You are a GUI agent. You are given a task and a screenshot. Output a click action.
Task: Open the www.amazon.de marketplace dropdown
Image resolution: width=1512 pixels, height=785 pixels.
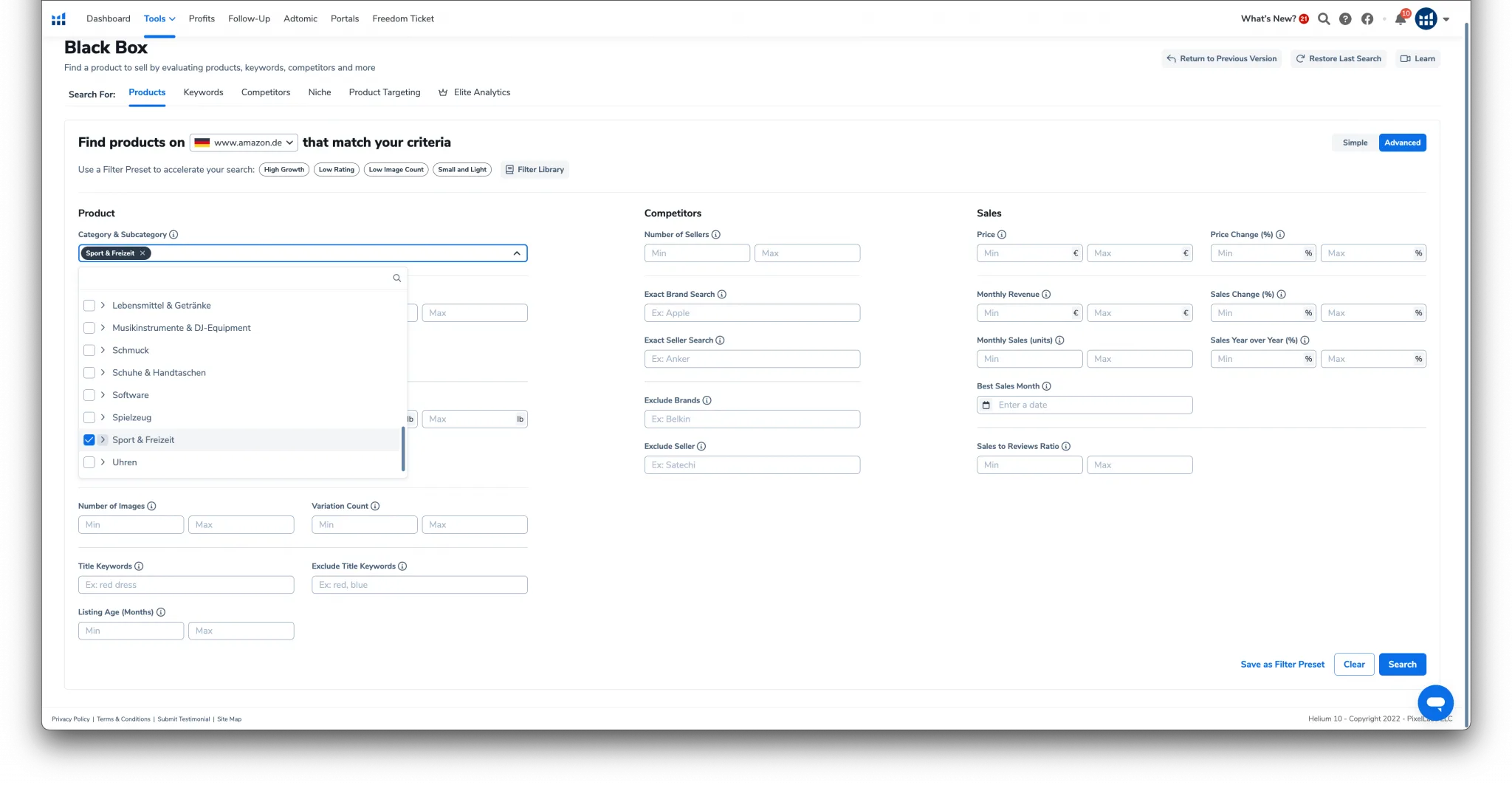pyautogui.click(x=244, y=143)
